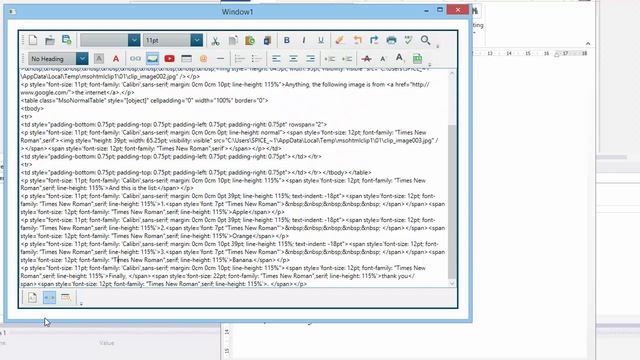Open the 11pt font size dropdown
The height and width of the screenshot is (360, 640).
pos(196,40)
